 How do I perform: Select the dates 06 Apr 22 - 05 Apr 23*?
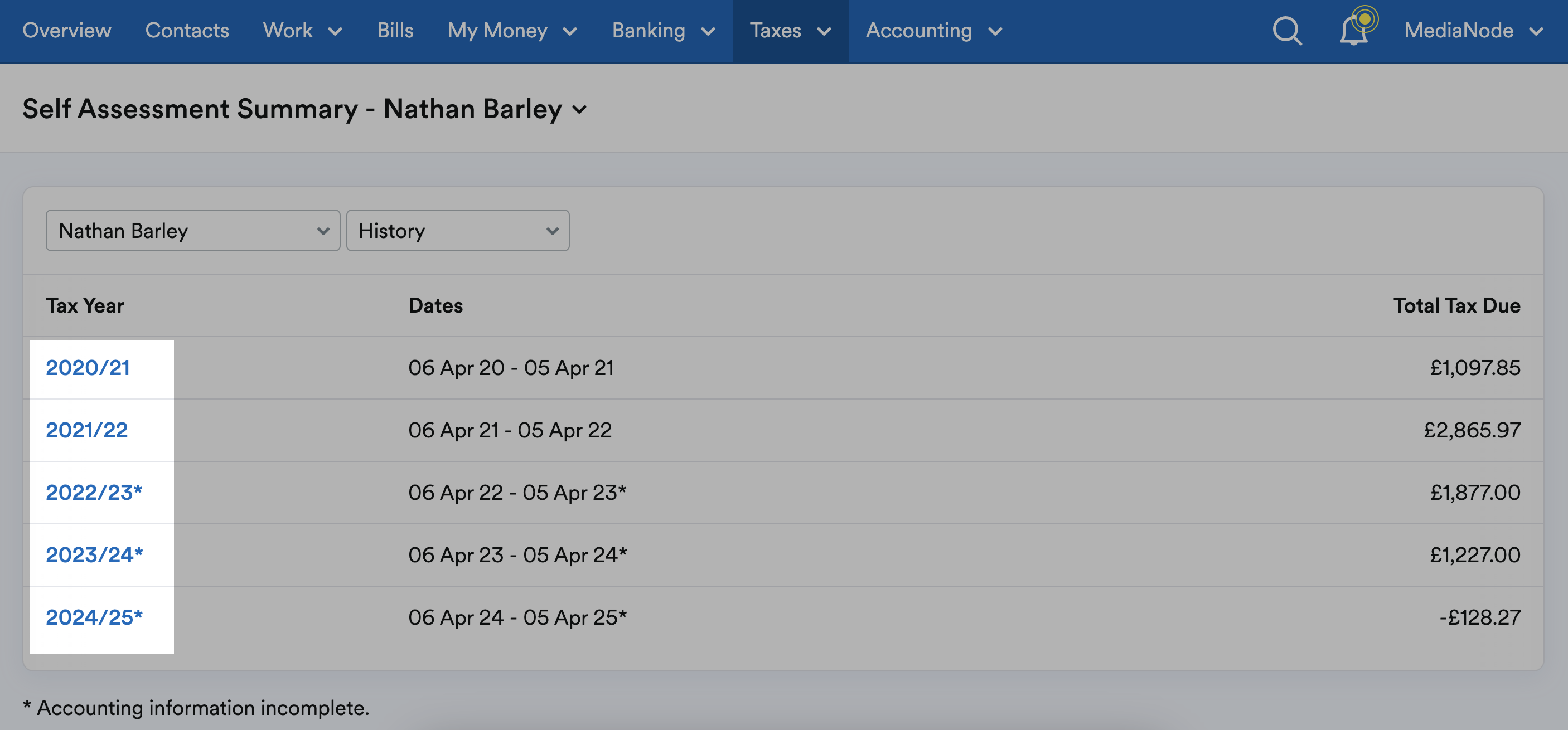click(x=517, y=492)
